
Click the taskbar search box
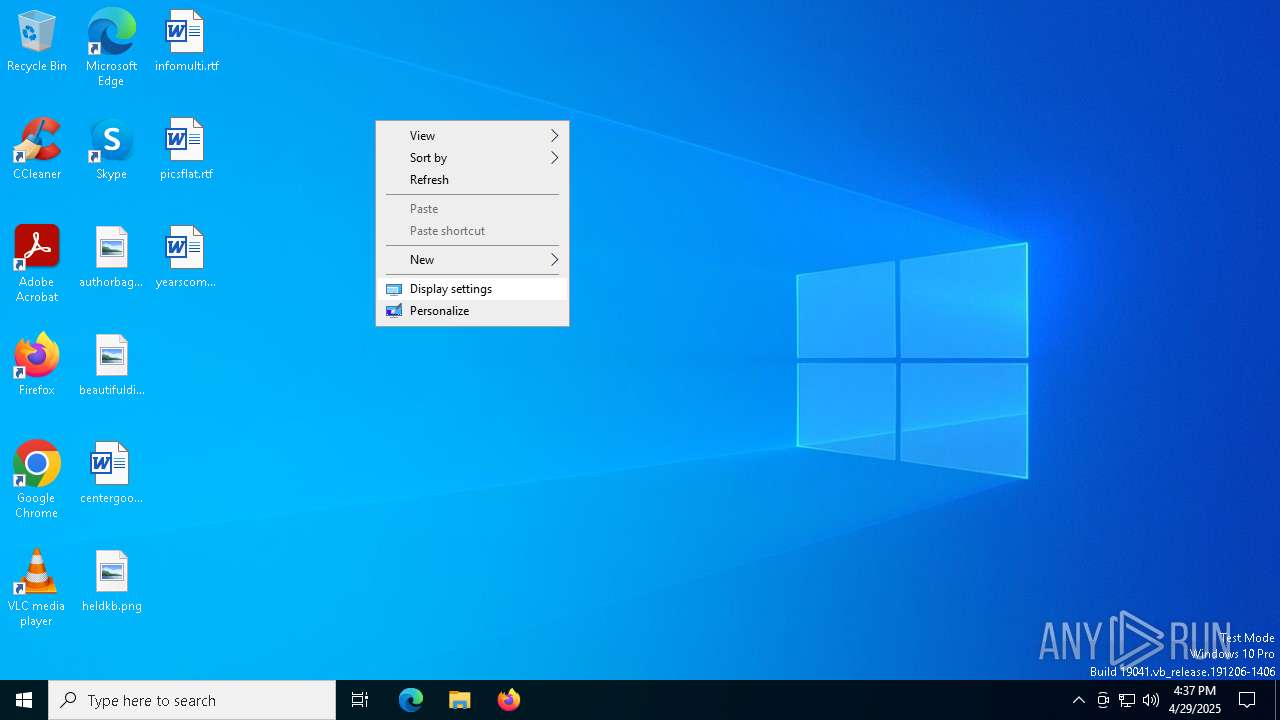coord(192,700)
